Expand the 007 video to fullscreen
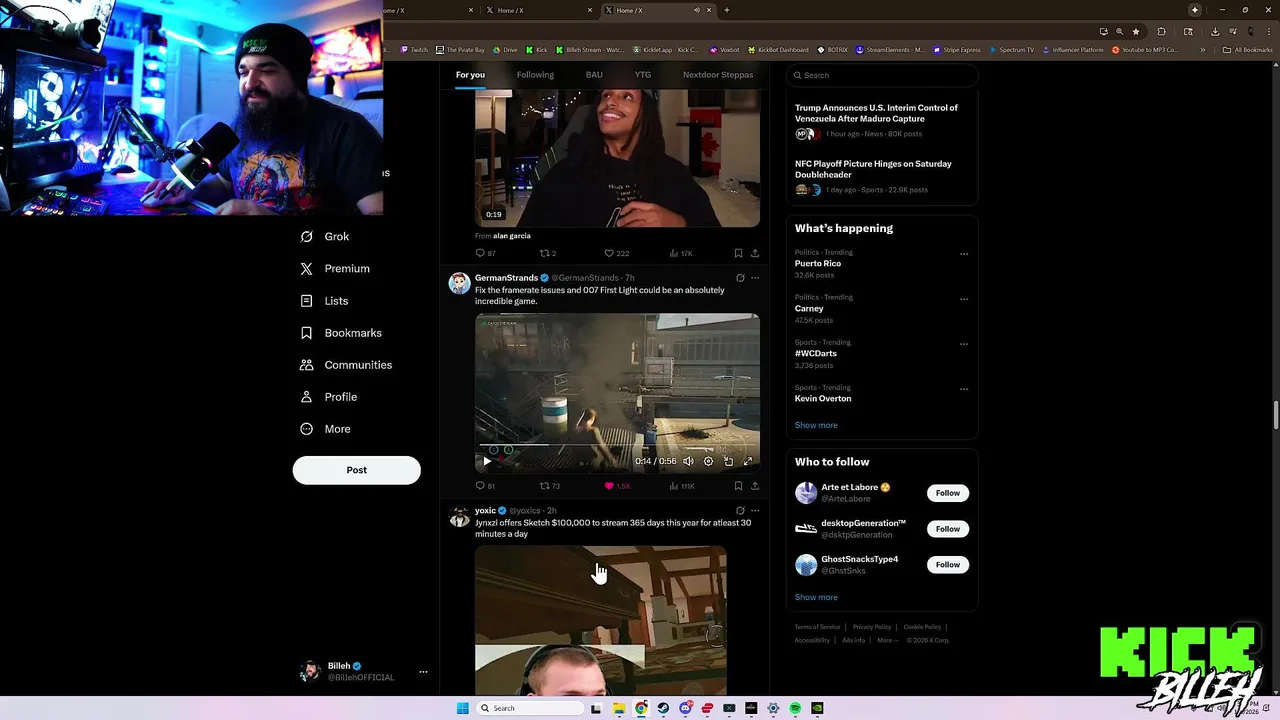This screenshot has height=720, width=1280. coord(747,461)
